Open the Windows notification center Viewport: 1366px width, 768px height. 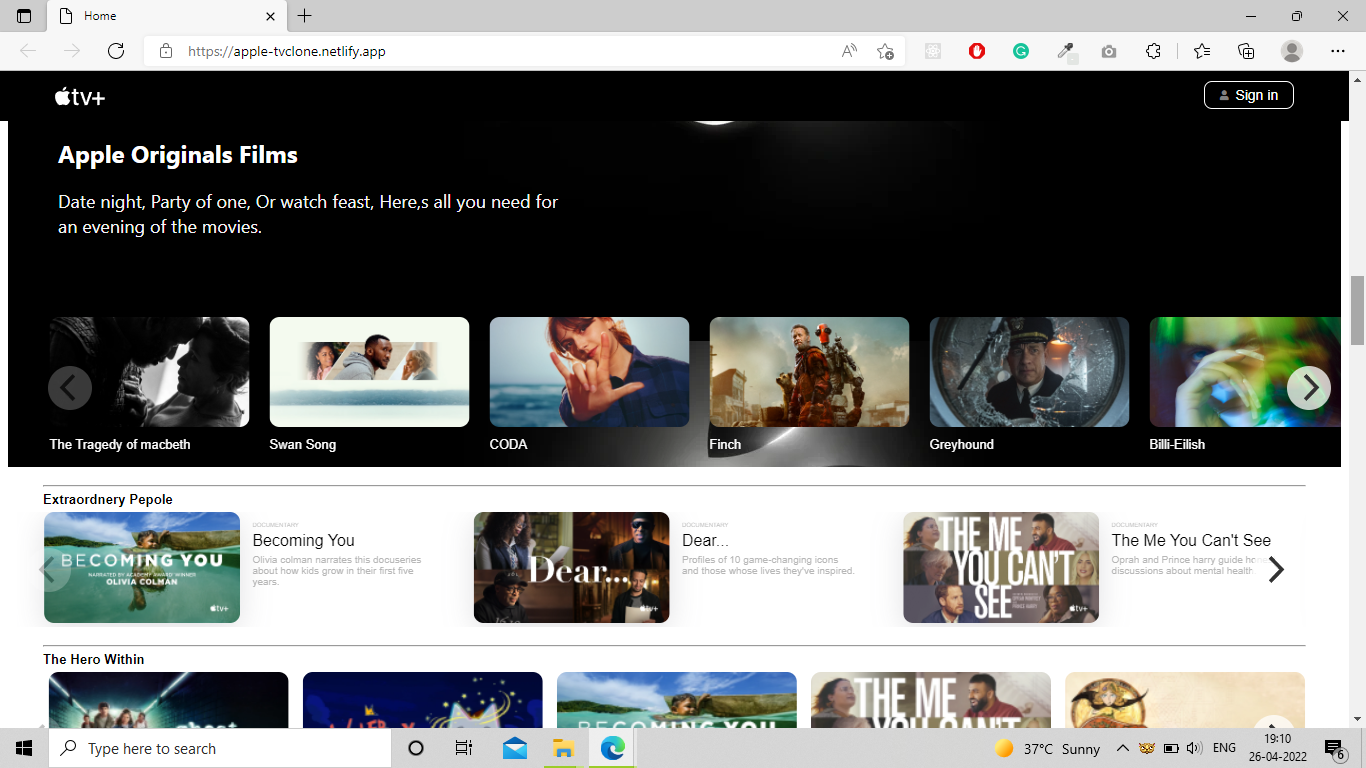point(1333,748)
